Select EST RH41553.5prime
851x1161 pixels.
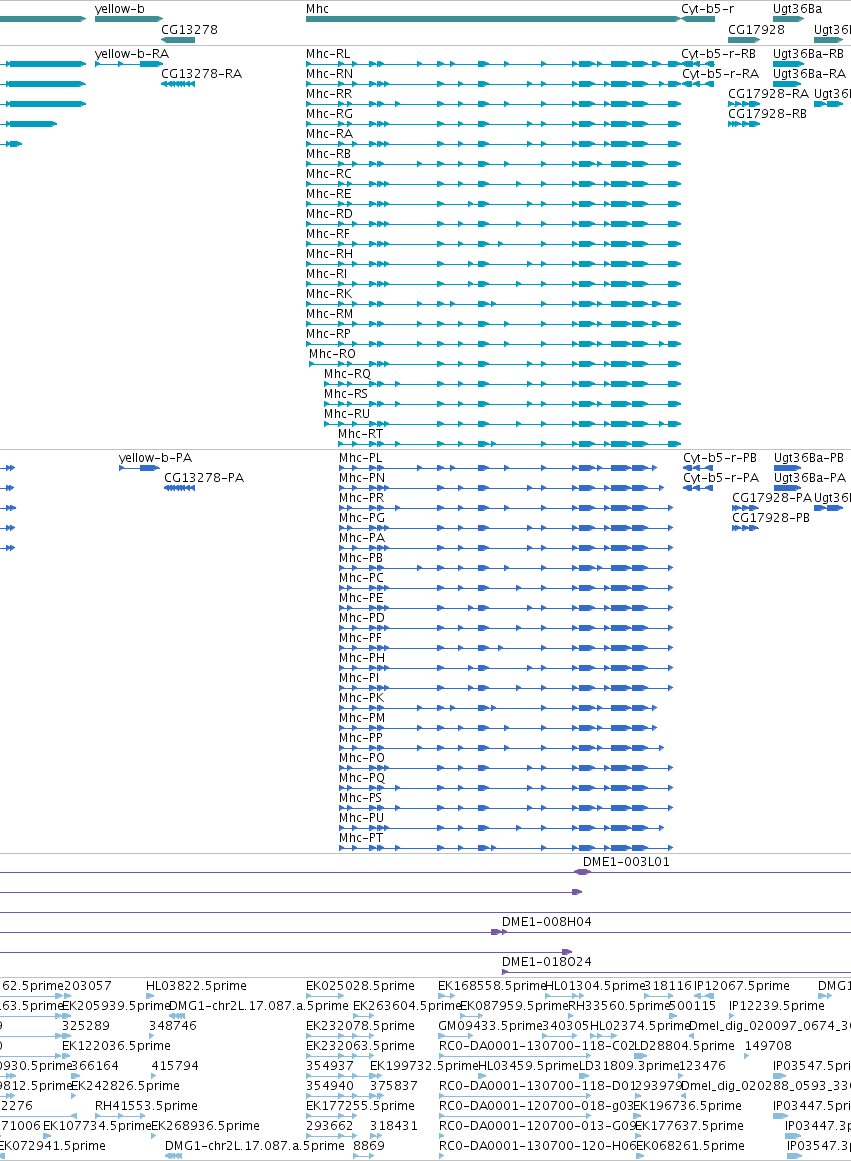[146, 1105]
